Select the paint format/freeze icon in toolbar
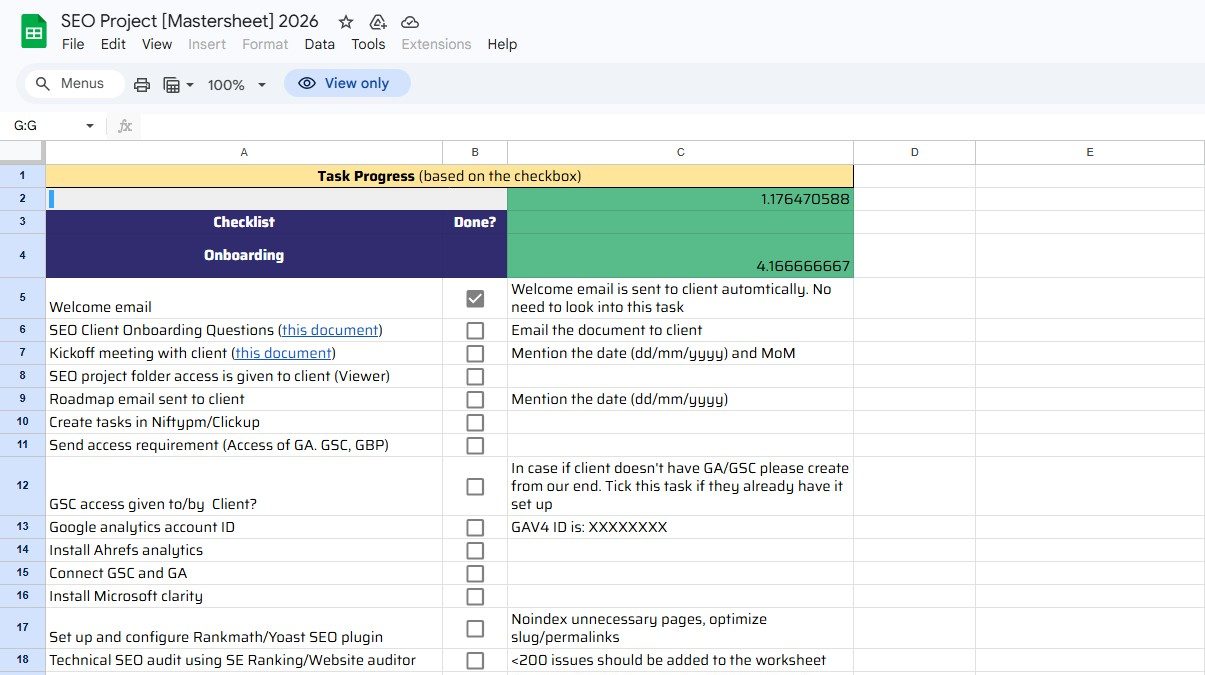The height and width of the screenshot is (675, 1205). (x=172, y=84)
